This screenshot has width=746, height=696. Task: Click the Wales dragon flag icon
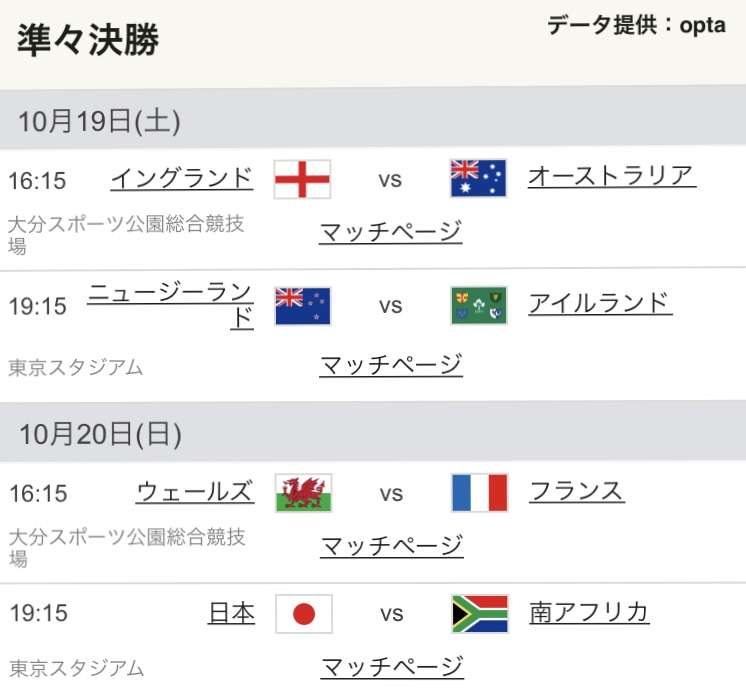[x=304, y=493]
